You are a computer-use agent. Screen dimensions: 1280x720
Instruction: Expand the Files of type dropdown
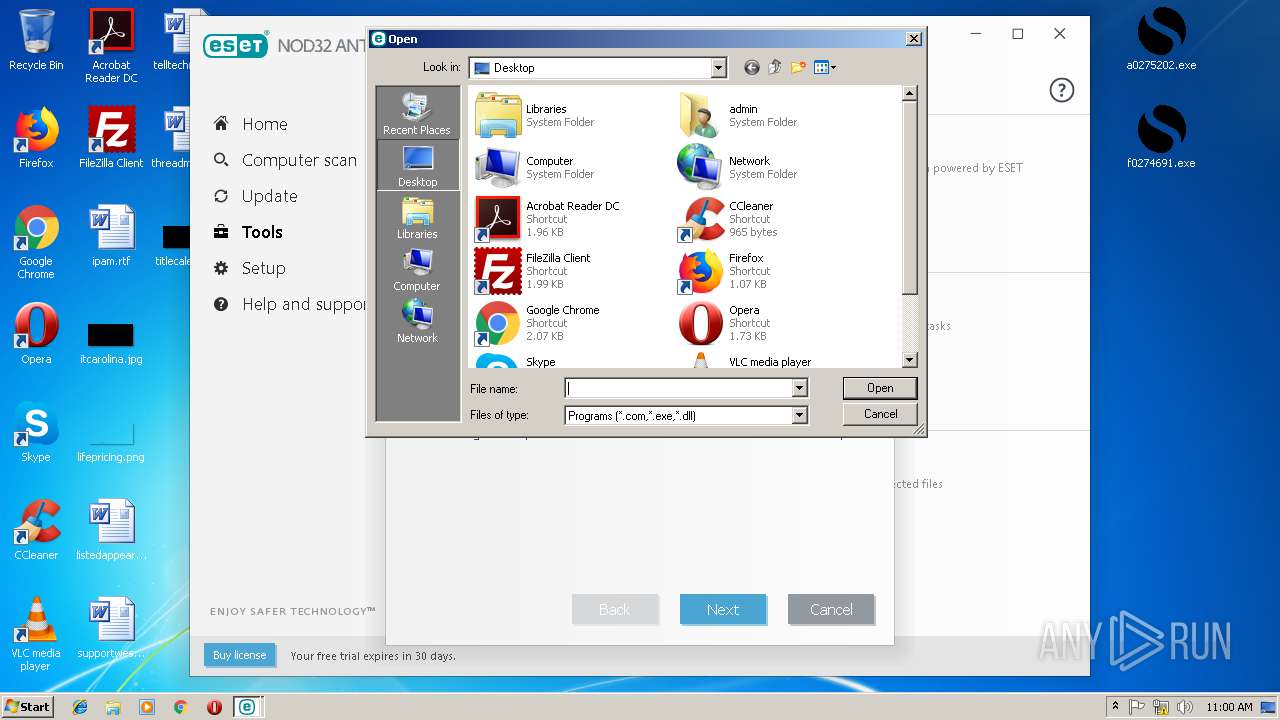[x=799, y=415]
